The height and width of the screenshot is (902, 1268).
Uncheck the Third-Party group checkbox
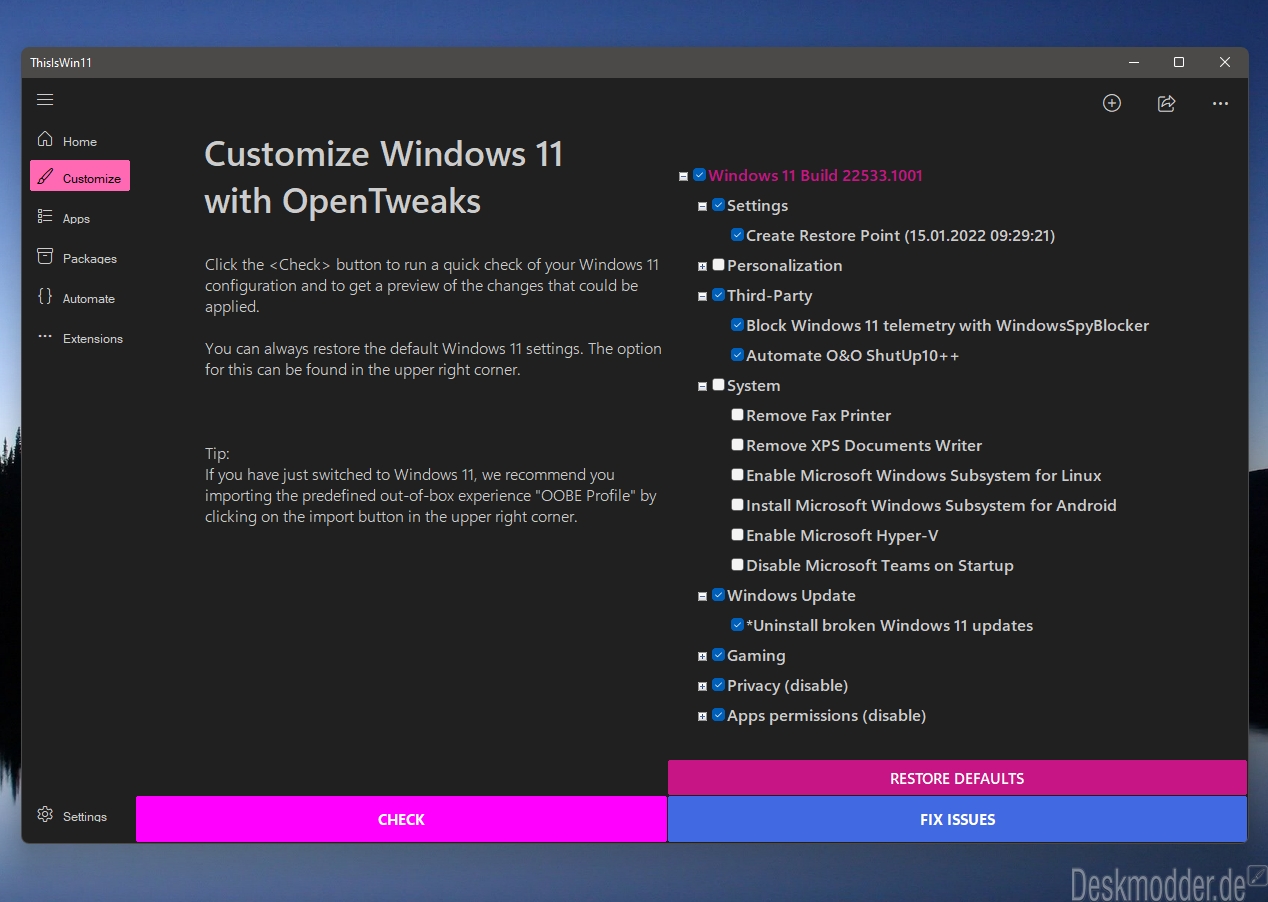718,295
